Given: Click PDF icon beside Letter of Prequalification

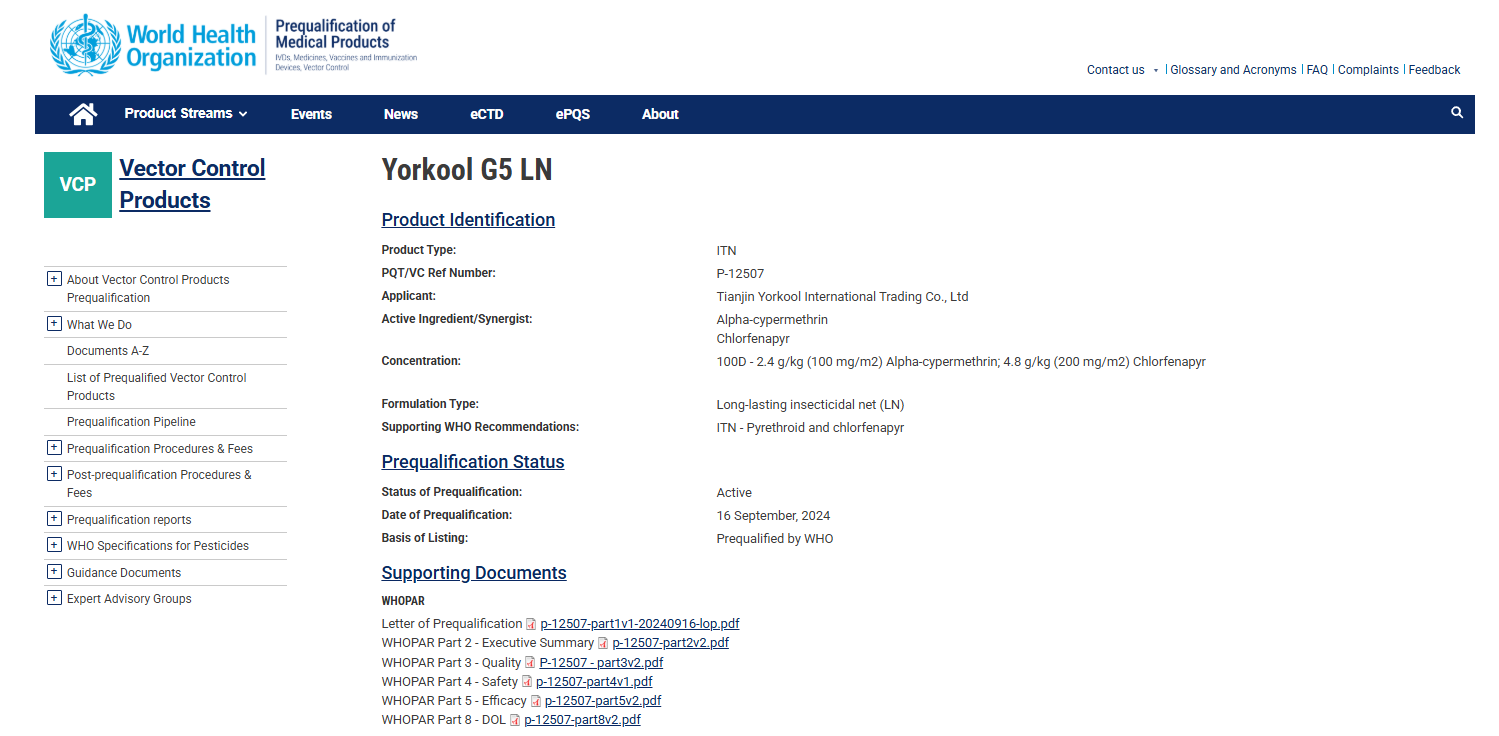Looking at the screenshot, I should tap(531, 624).
